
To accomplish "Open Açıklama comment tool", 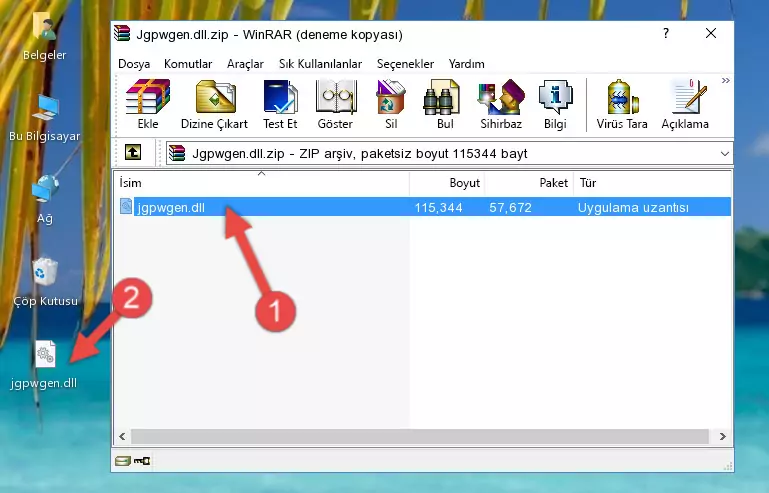I will point(685,104).
